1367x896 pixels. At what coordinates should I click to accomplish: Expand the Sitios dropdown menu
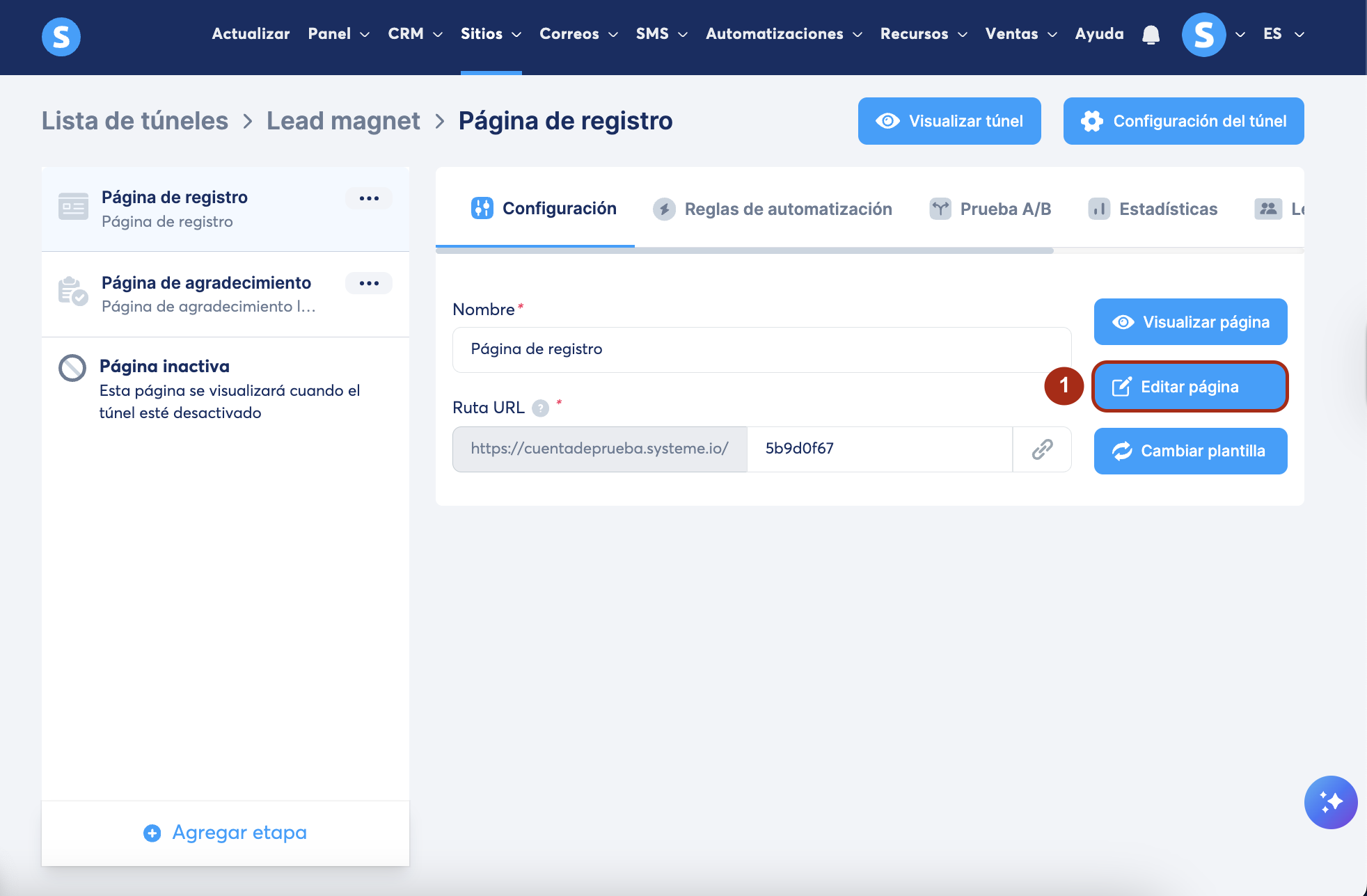tap(491, 34)
